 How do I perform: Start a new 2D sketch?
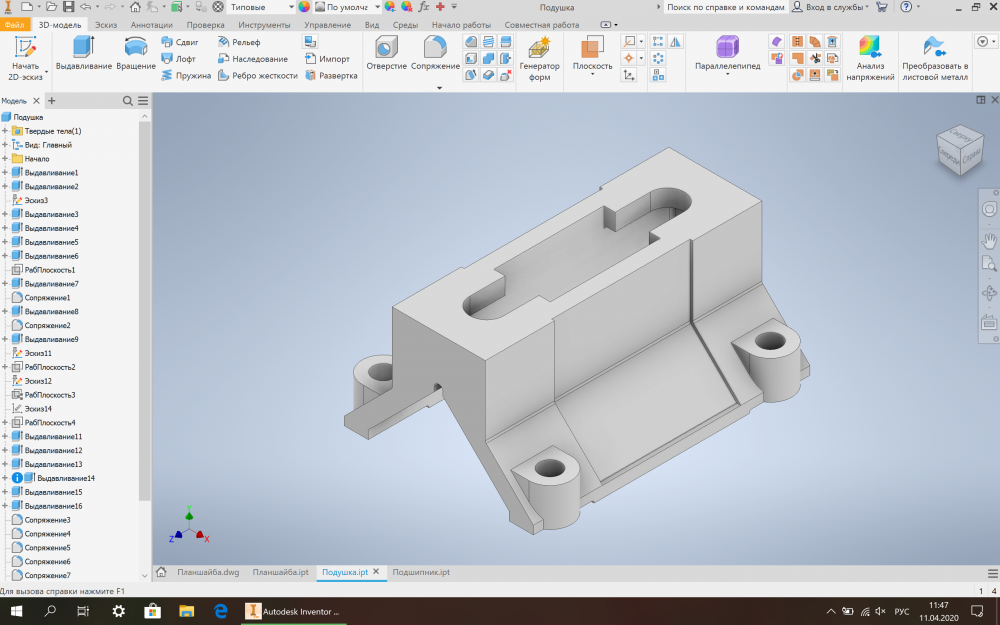coord(25,55)
